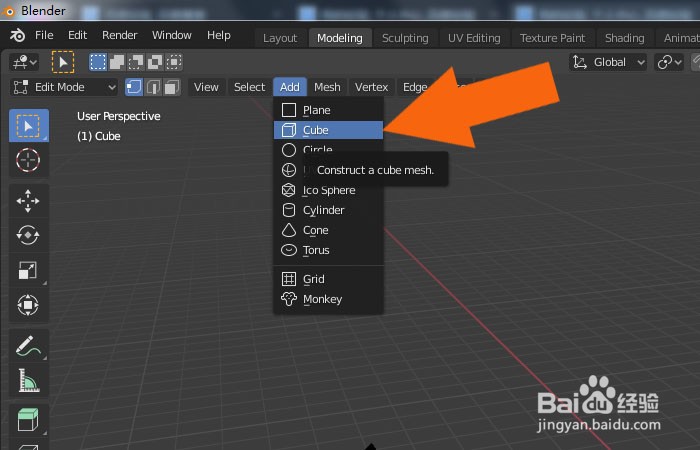Select the Add Cube tool in toolbar
Viewport: 700px width, 450px height.
tap(29, 420)
